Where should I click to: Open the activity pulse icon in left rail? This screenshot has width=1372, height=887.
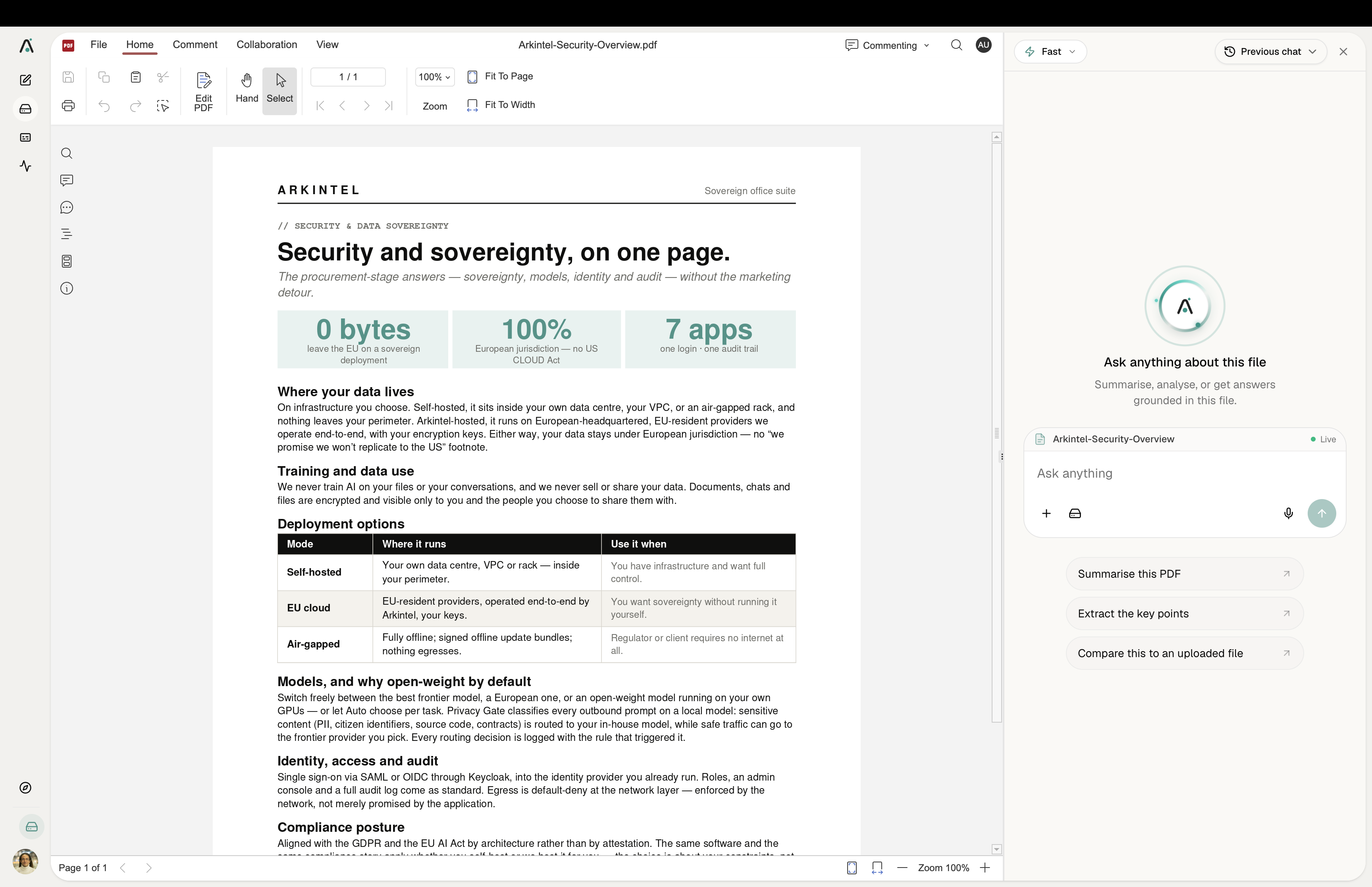(25, 166)
